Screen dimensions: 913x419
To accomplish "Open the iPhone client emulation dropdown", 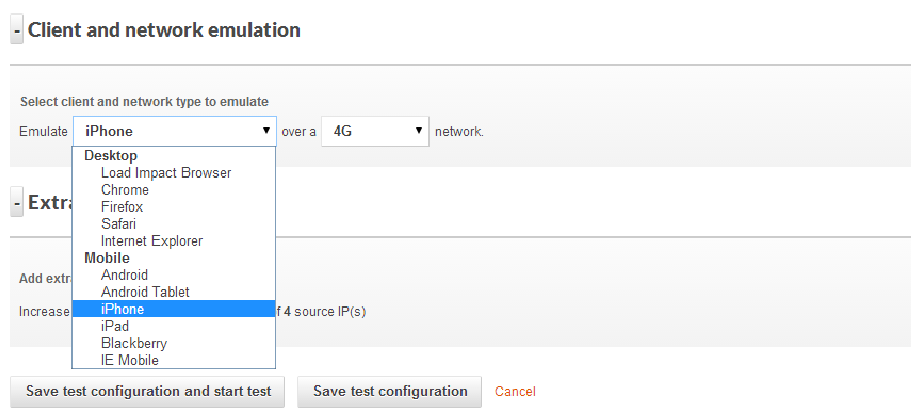I will (175, 131).
